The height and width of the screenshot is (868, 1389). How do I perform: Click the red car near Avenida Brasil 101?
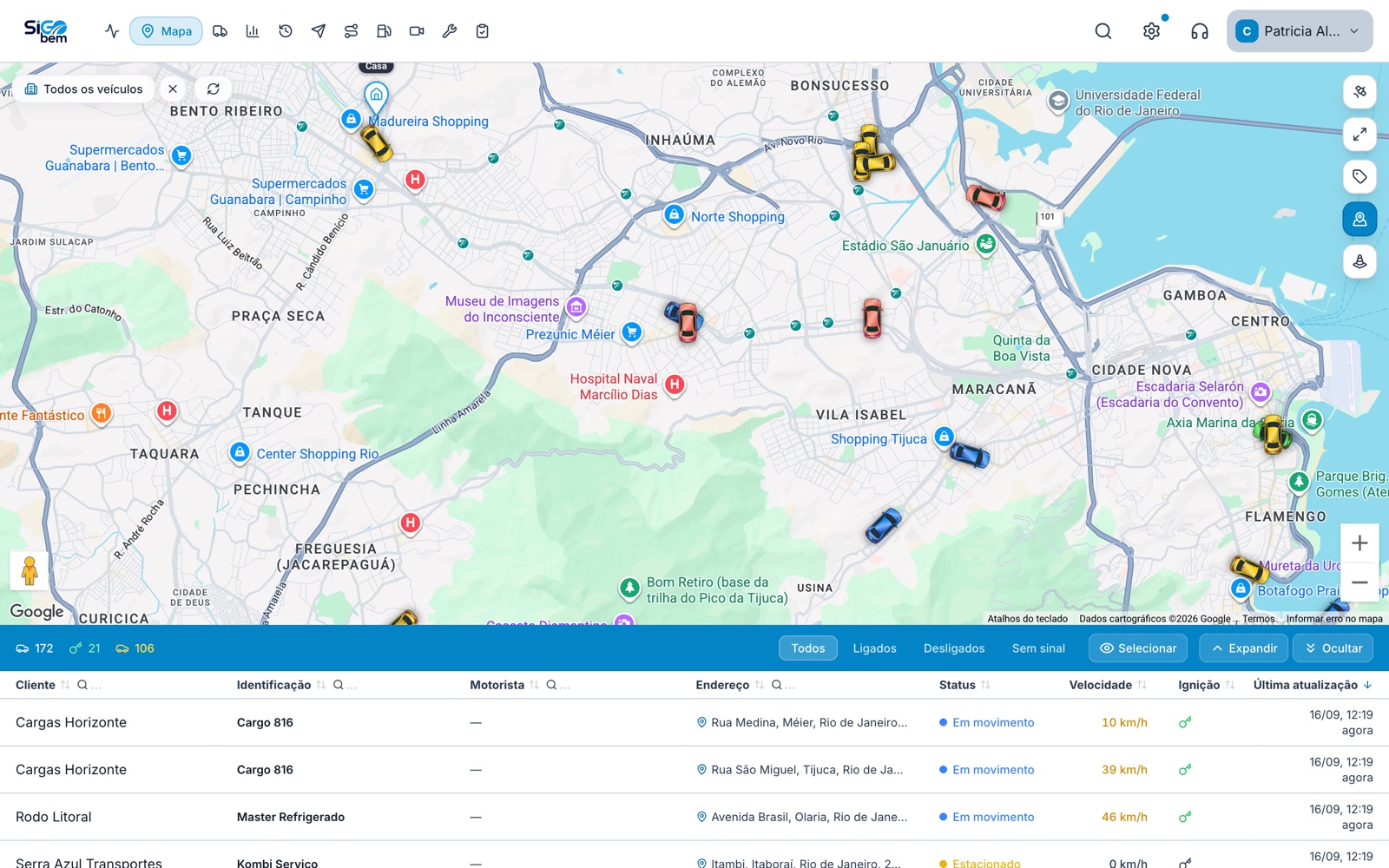986,198
